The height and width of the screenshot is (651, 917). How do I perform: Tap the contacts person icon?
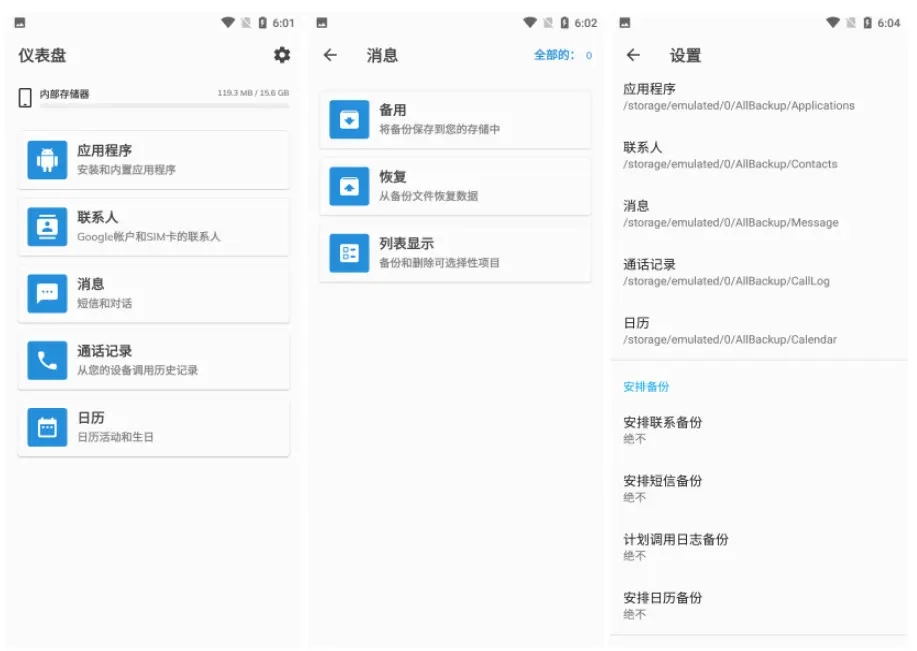point(47,227)
